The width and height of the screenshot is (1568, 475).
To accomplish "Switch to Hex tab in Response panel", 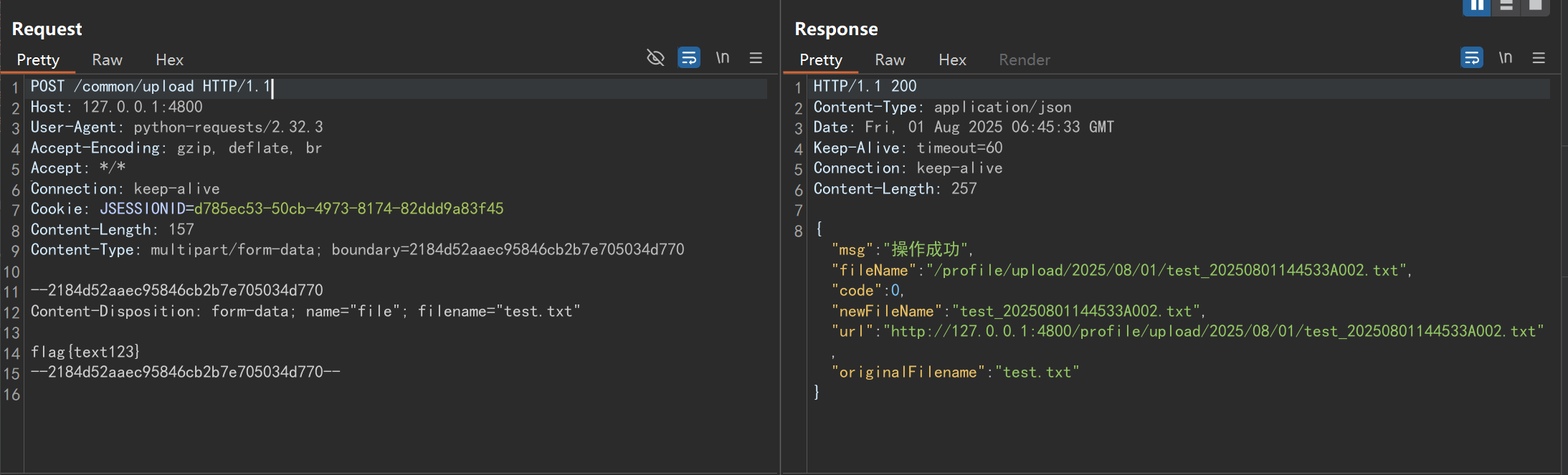I will (x=953, y=60).
